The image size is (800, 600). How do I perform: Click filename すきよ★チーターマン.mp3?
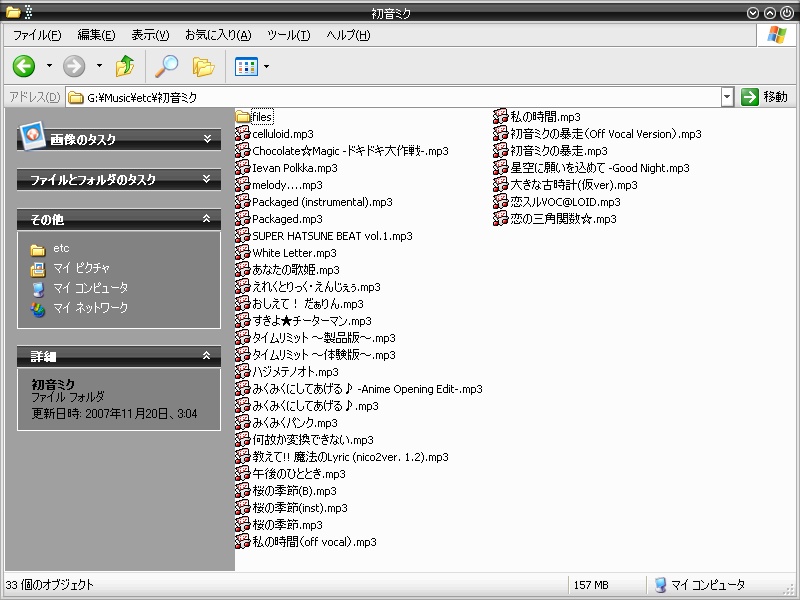[x=312, y=321]
